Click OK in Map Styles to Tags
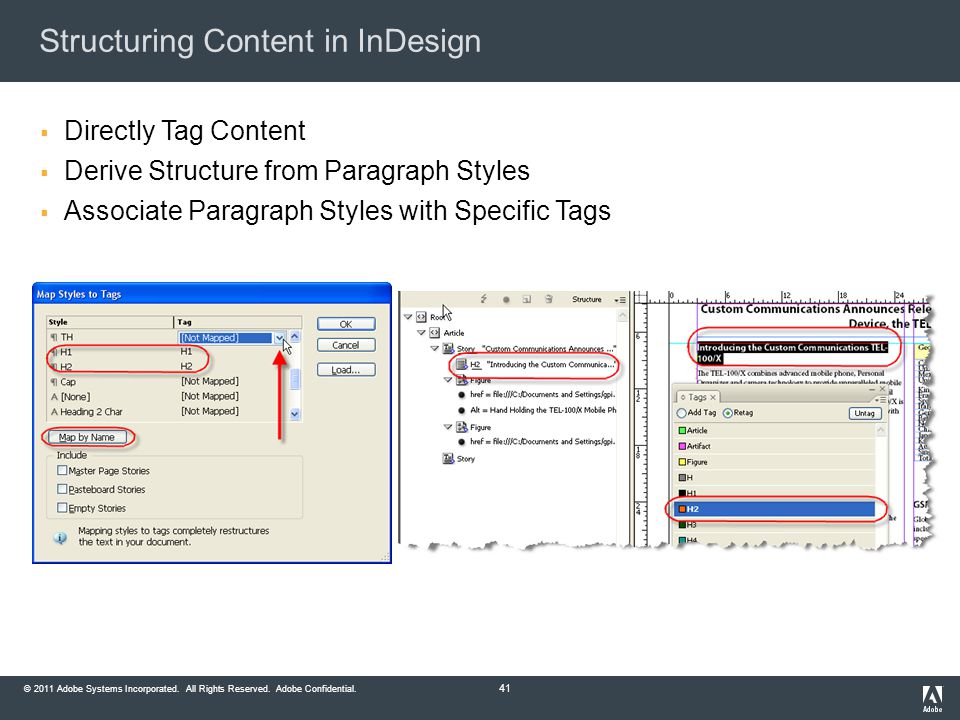Screen dimensions: 960x720 point(346,324)
